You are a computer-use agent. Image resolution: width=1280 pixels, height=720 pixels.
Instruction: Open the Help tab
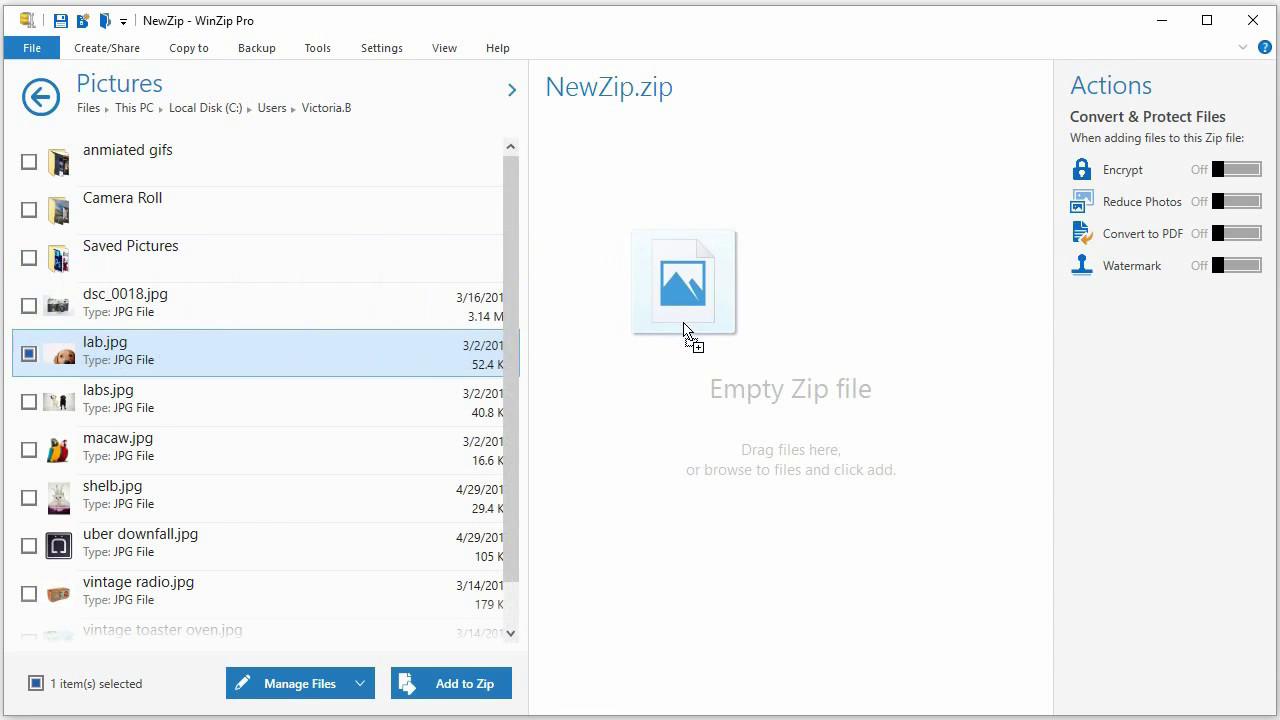click(x=498, y=47)
